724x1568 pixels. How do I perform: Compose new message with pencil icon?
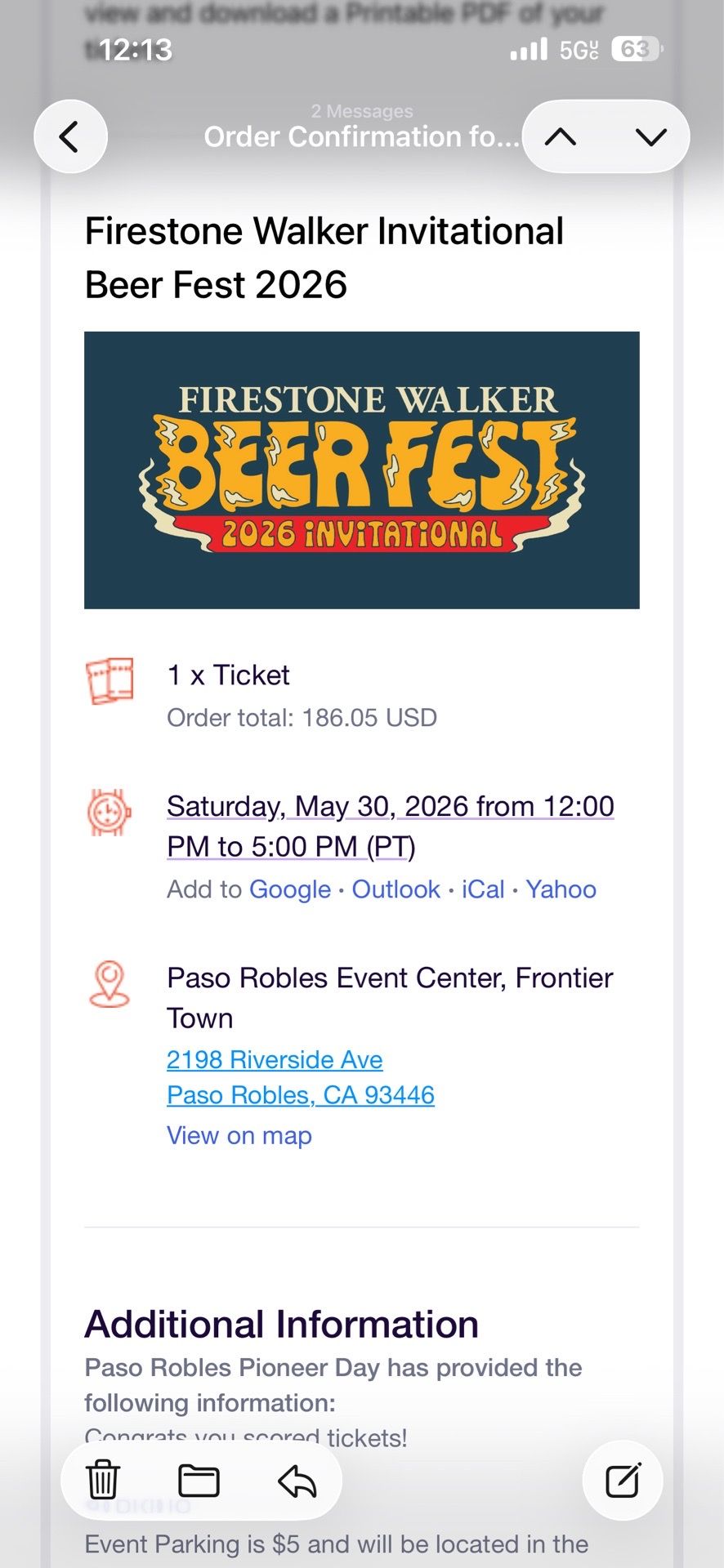coord(623,1480)
